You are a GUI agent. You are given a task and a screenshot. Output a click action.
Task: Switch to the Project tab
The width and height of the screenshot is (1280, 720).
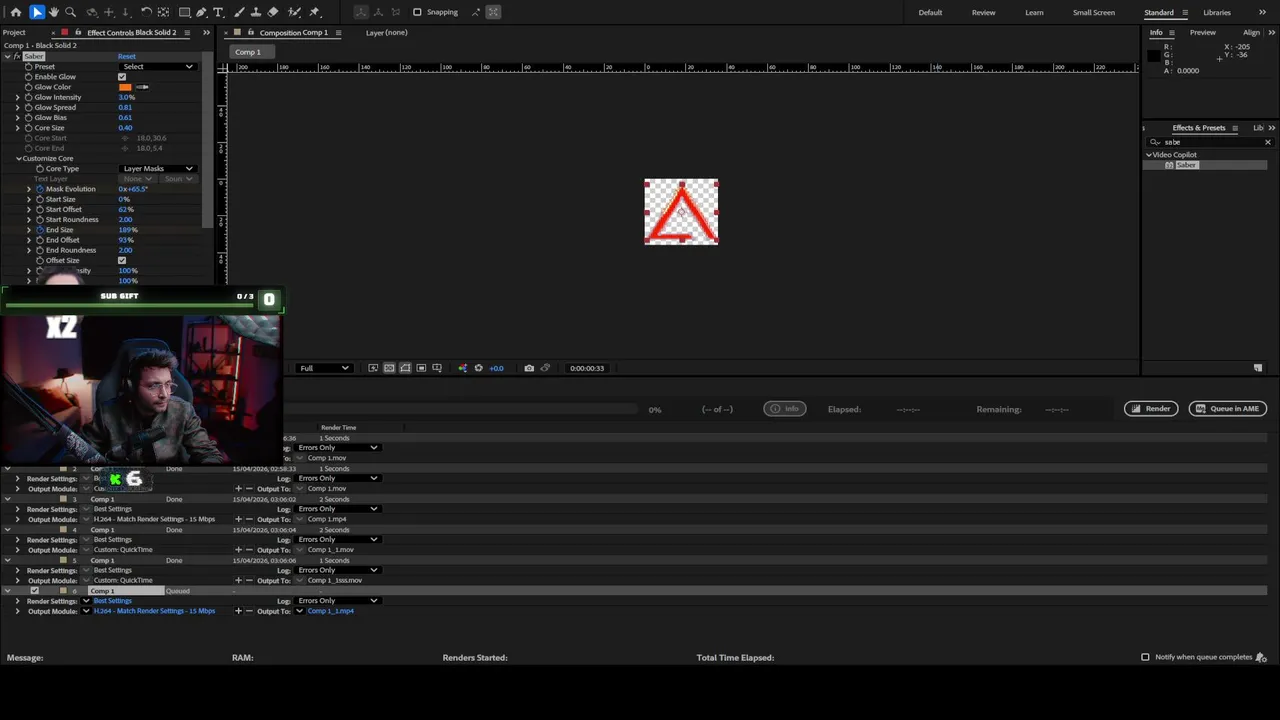click(x=14, y=32)
